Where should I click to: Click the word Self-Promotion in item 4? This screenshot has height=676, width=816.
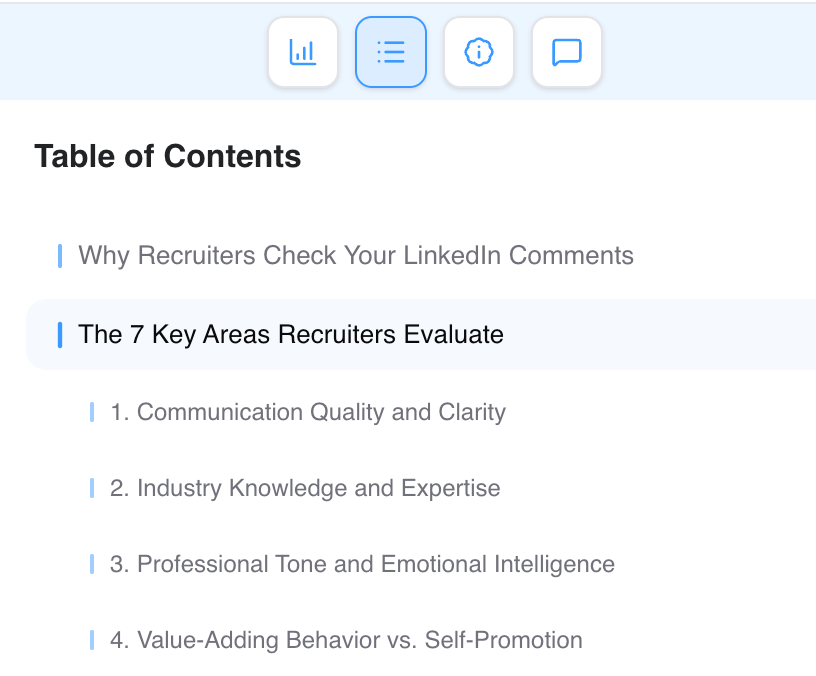pos(504,640)
